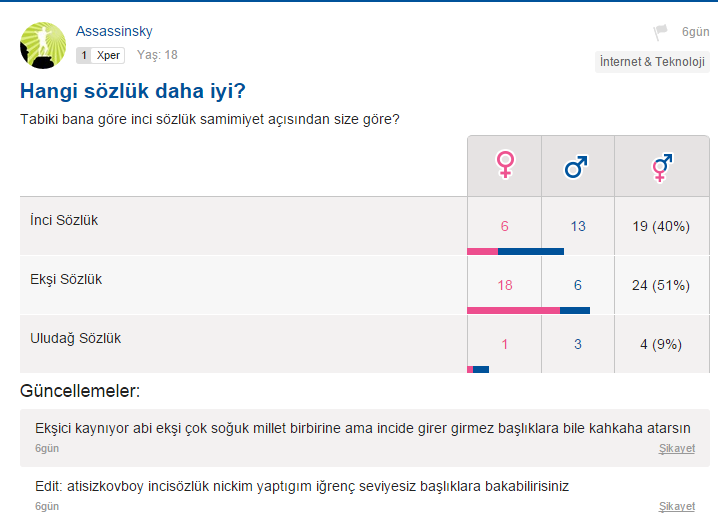The image size is (718, 526).
Task: Click the female gender symbol column header
Action: point(505,166)
